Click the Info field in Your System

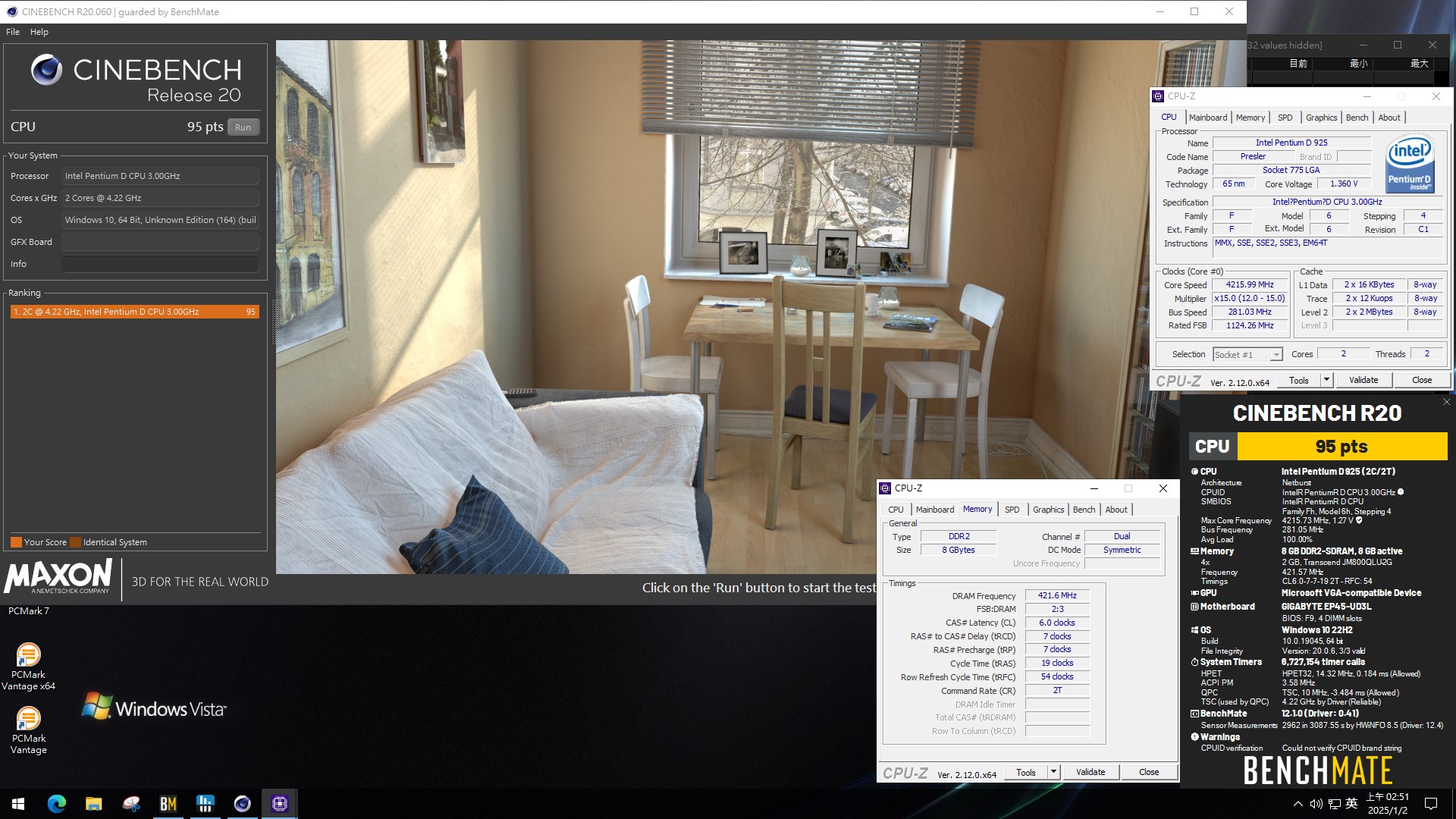pyautogui.click(x=160, y=264)
